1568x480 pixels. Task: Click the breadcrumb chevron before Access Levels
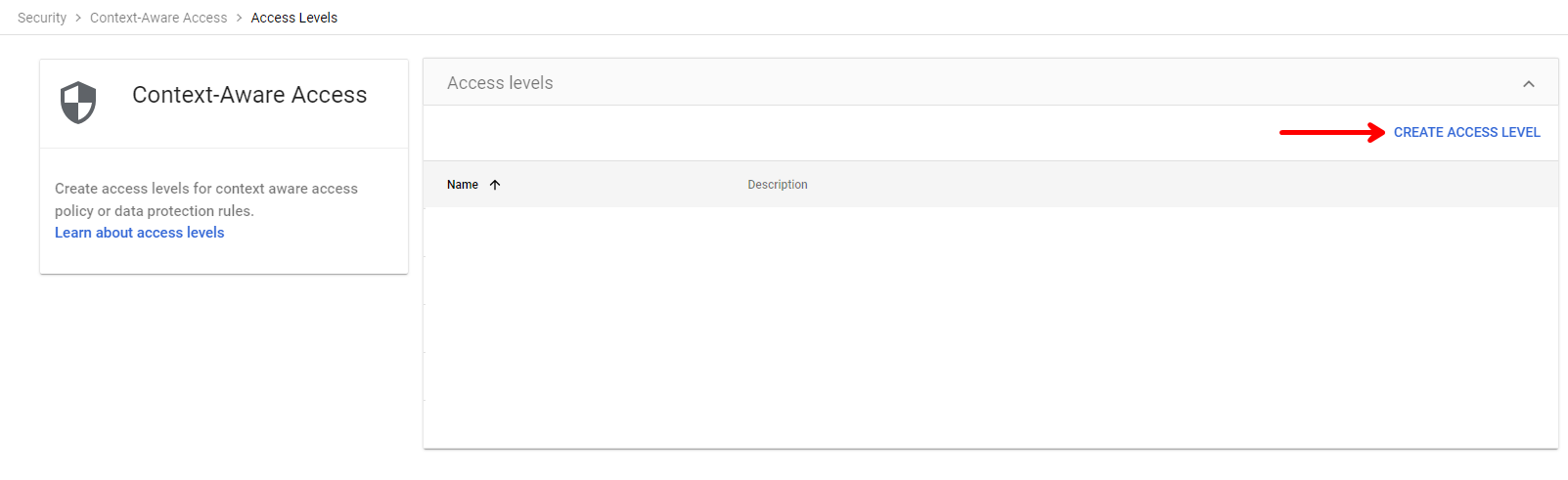239,18
